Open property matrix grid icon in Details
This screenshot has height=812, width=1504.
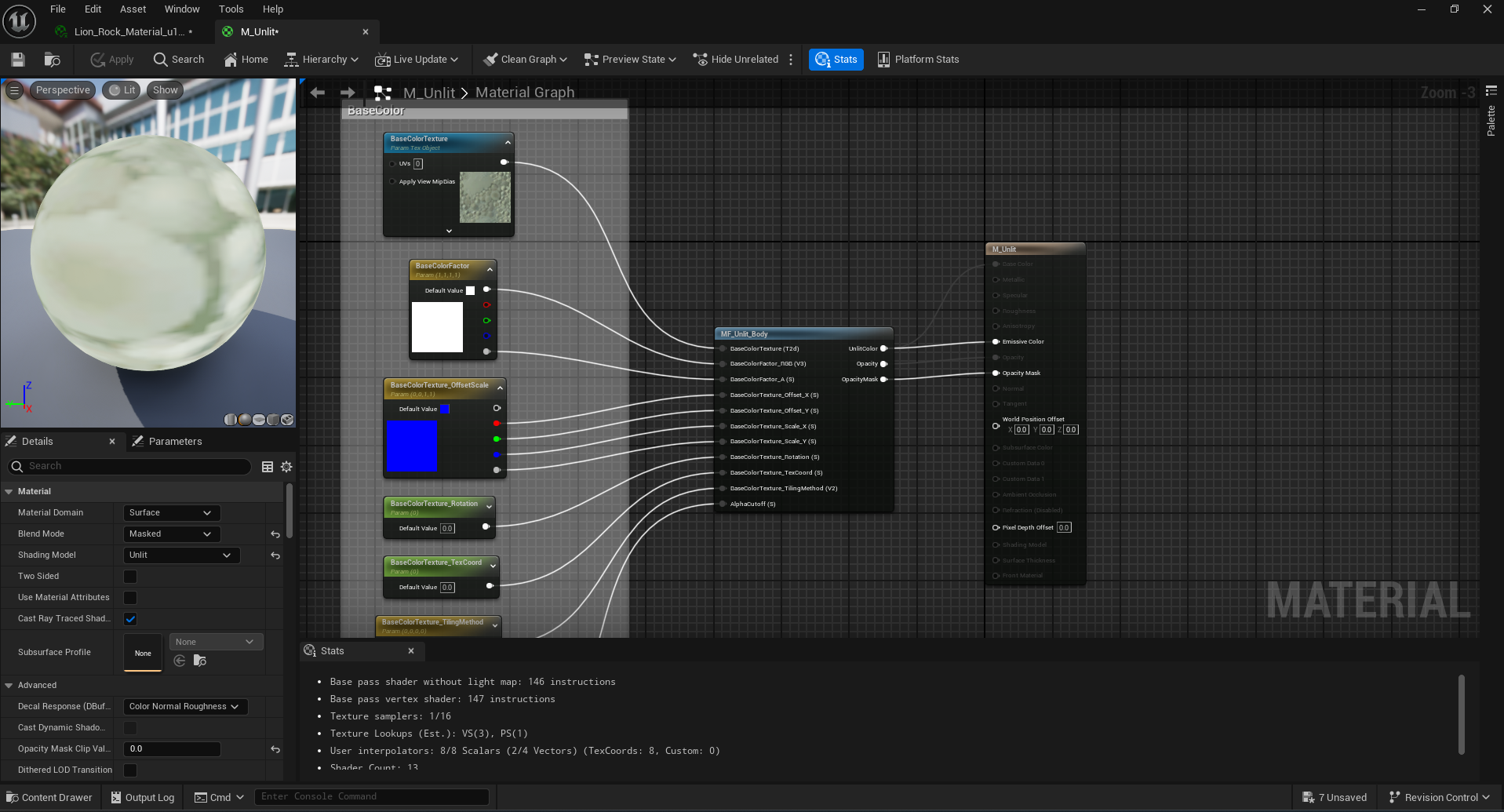(x=268, y=467)
